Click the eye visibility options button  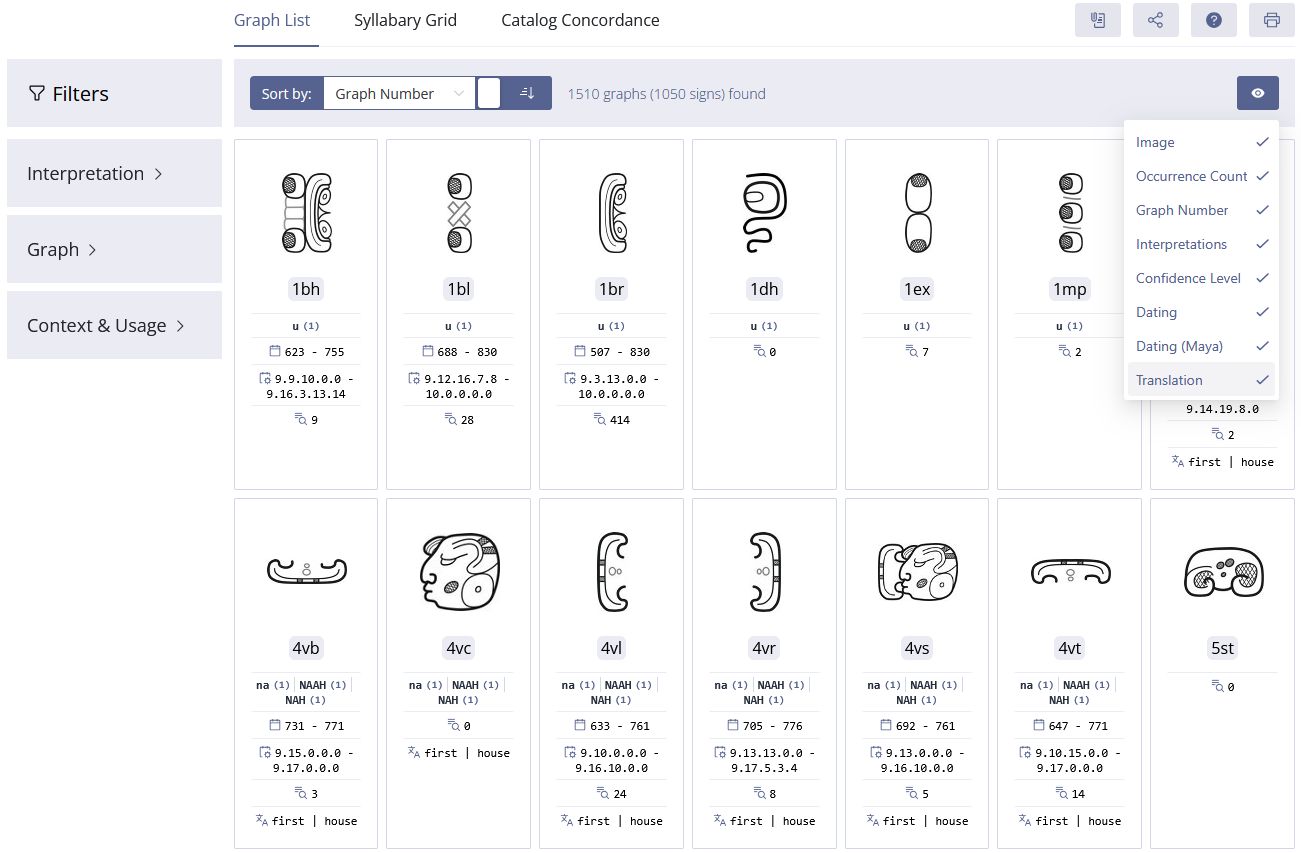click(x=1258, y=93)
